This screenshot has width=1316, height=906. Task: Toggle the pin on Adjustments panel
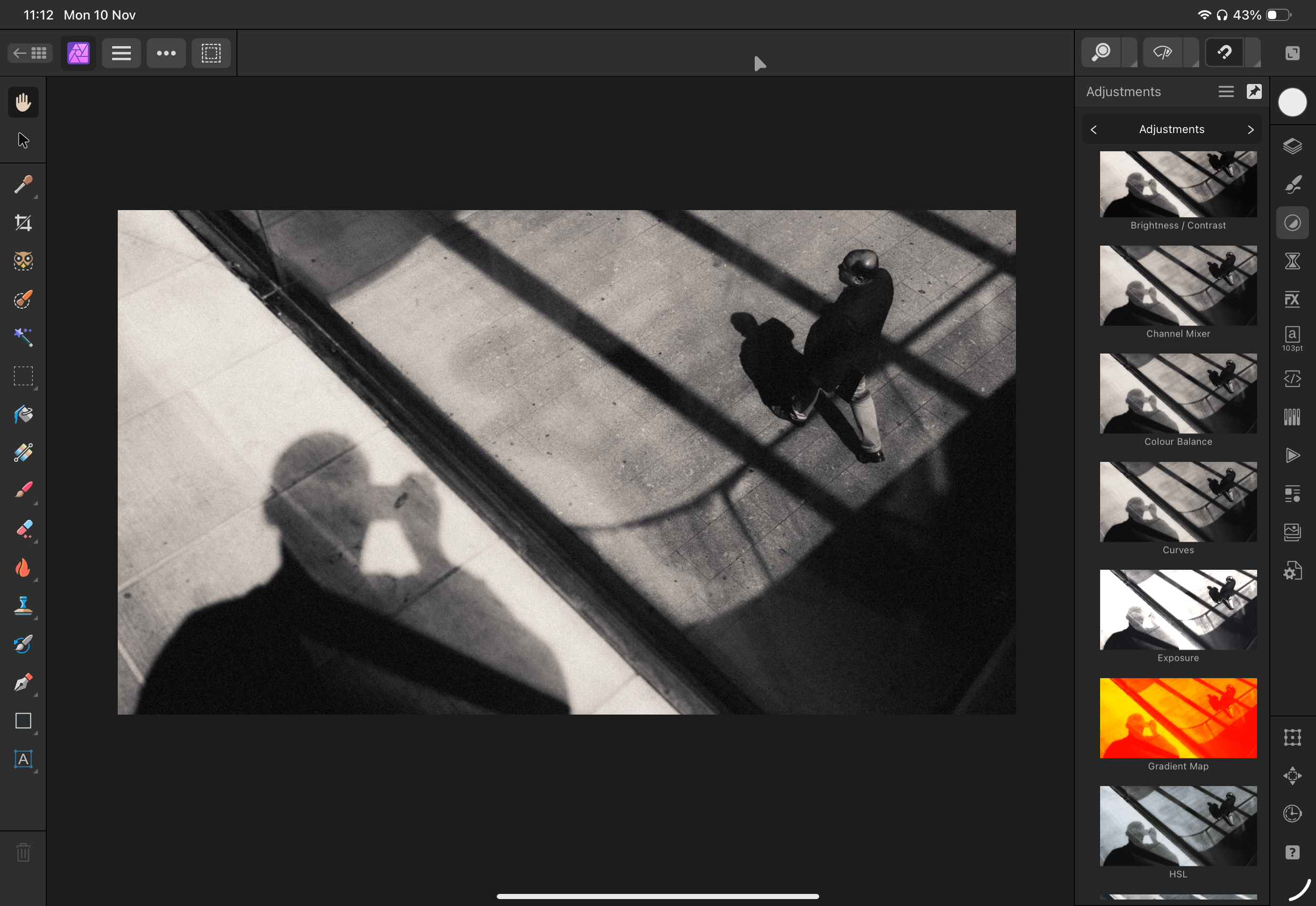pos(1254,92)
